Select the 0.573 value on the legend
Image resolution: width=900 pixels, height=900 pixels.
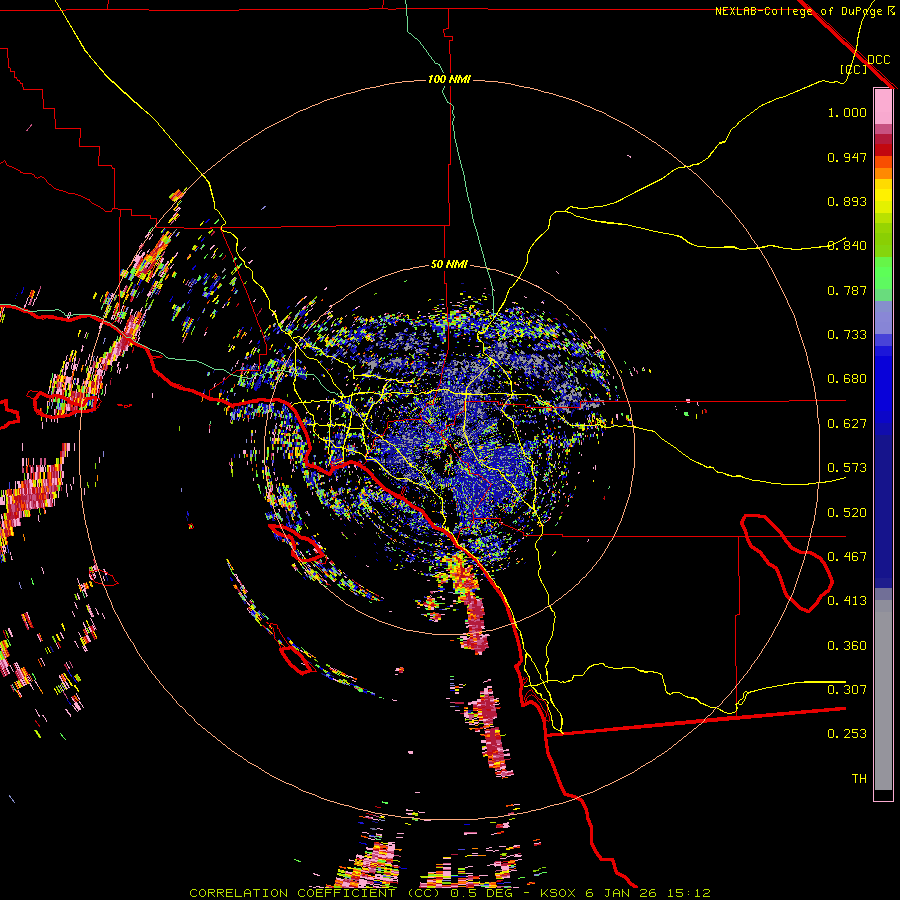[x=847, y=468]
